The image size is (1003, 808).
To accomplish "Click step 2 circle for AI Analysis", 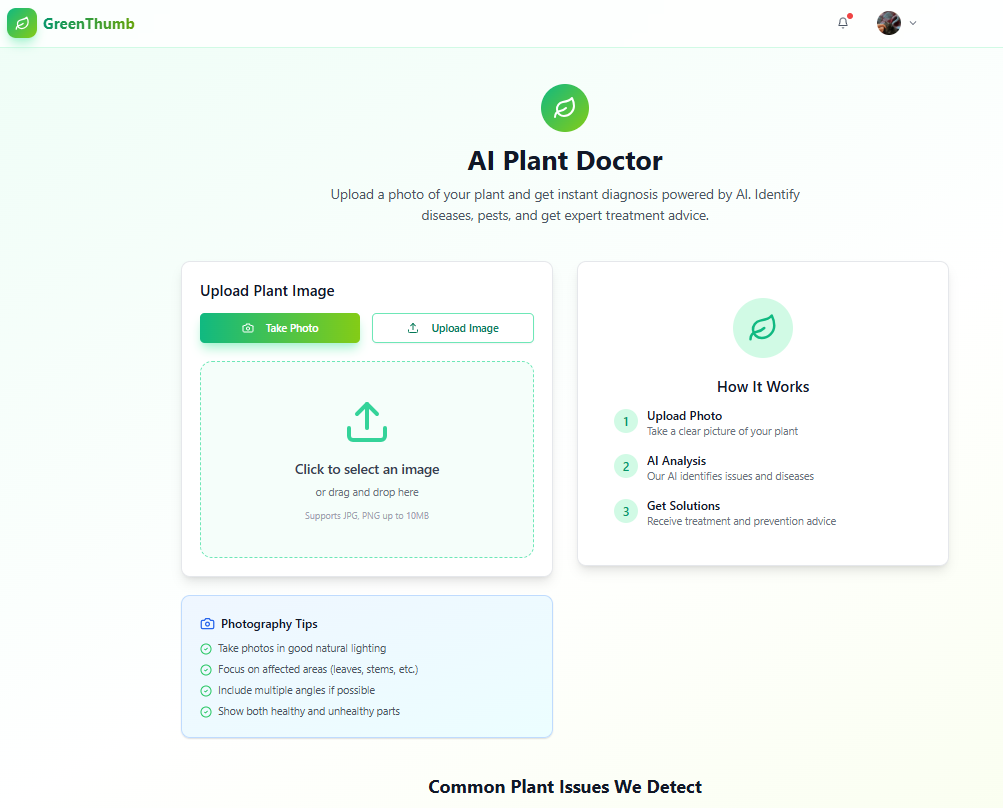I will point(625,466).
